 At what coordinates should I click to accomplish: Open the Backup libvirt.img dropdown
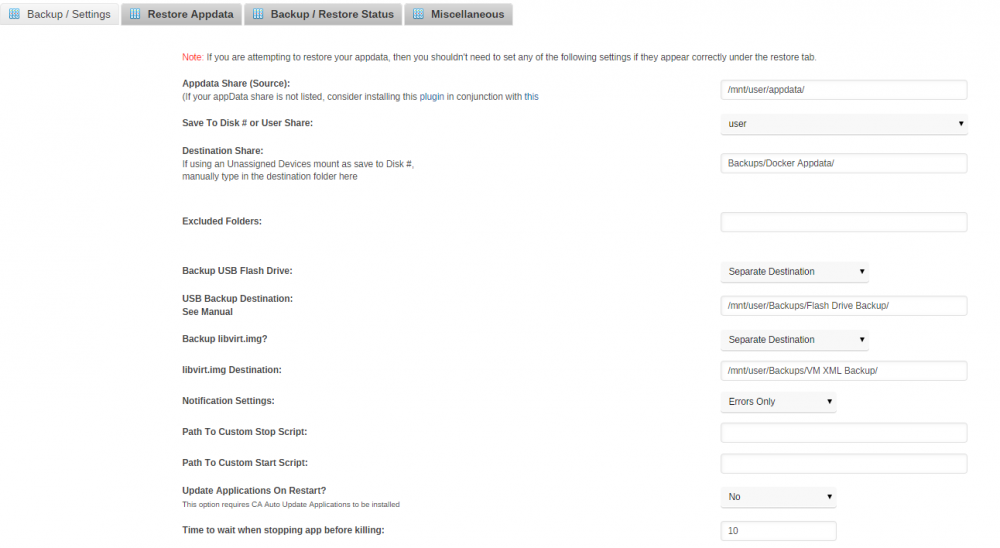pos(795,340)
